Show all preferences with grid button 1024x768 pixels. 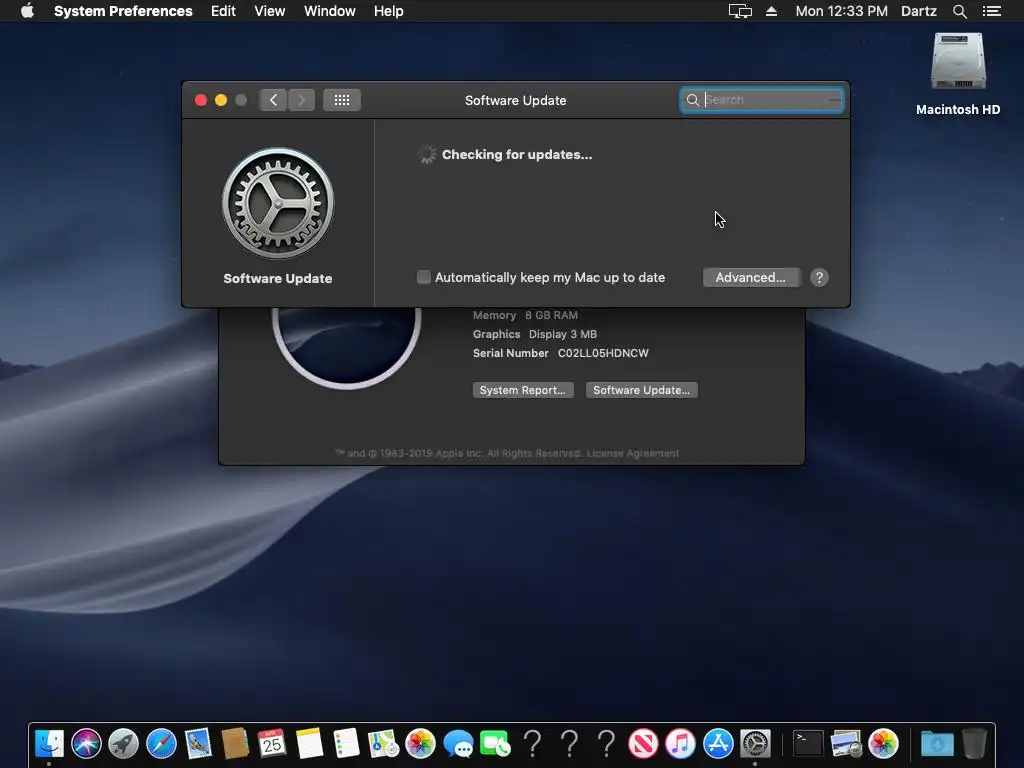tap(342, 100)
